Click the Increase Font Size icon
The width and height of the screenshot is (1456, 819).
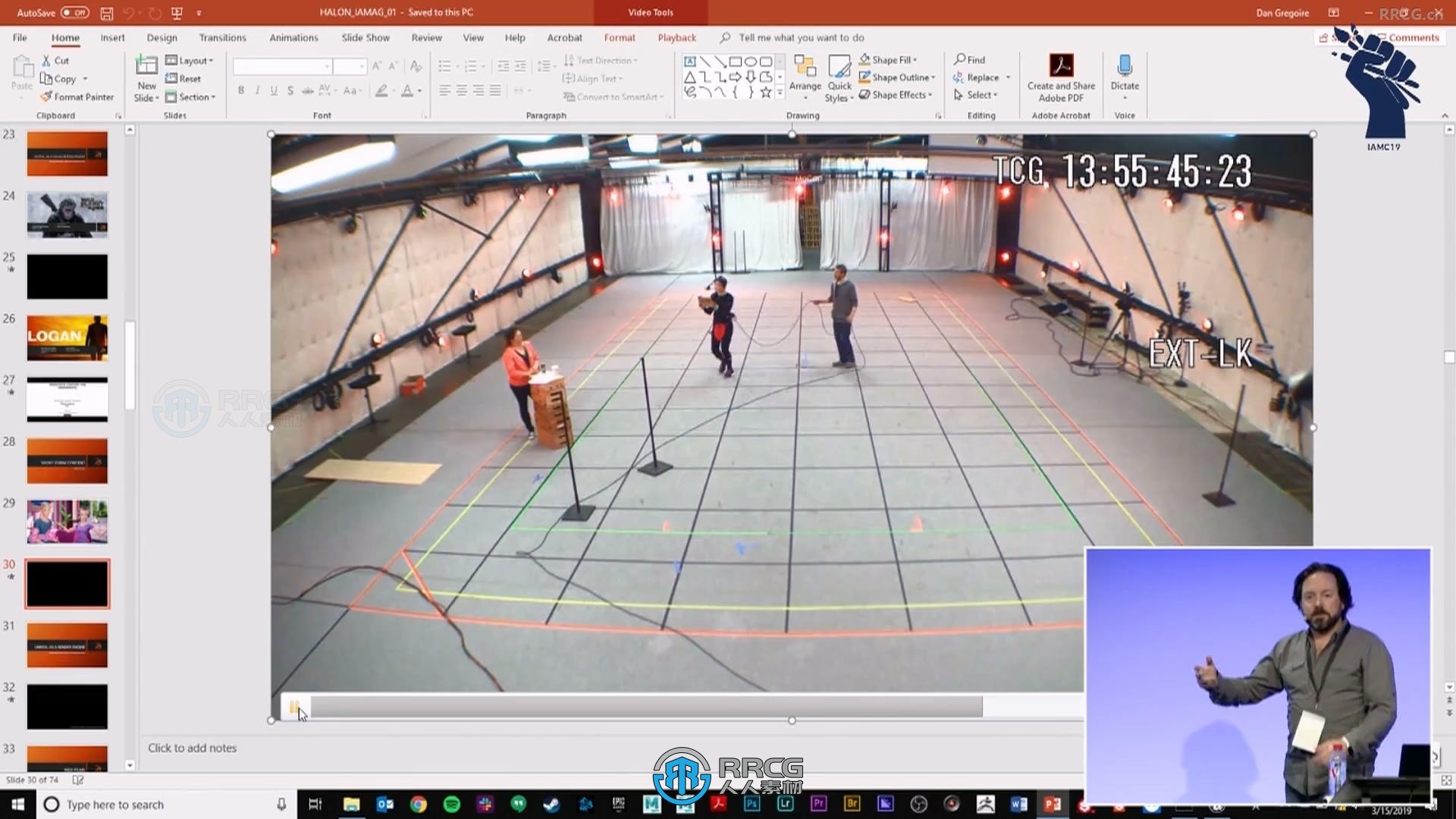377,67
